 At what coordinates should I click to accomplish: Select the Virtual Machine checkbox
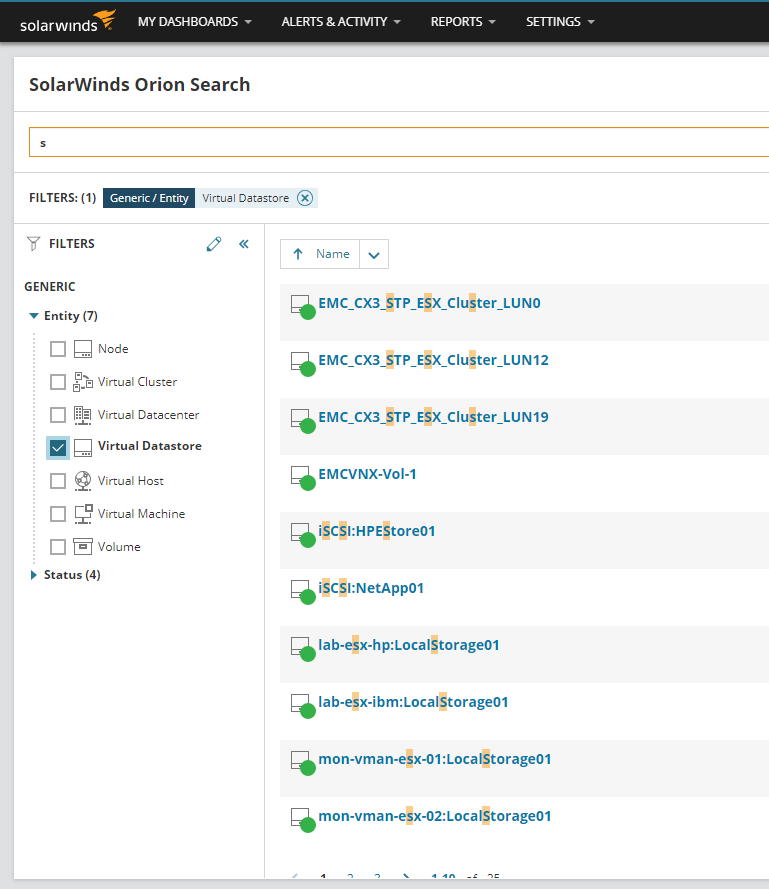pyautogui.click(x=58, y=514)
